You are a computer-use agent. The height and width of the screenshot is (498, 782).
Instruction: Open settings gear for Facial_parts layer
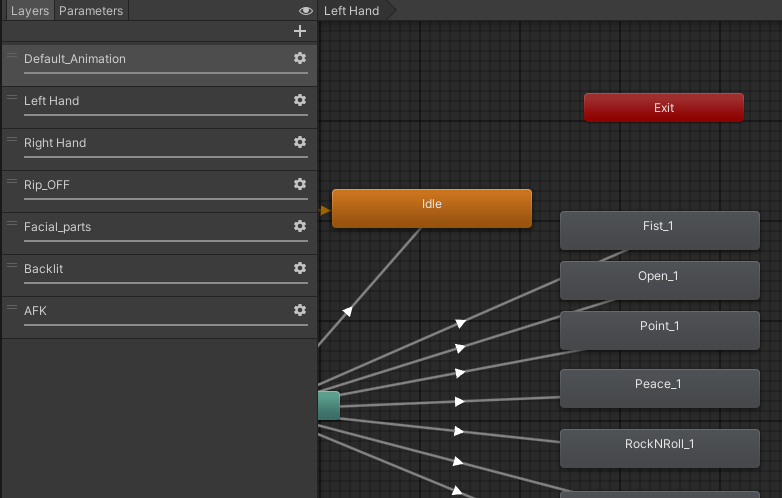tap(300, 226)
